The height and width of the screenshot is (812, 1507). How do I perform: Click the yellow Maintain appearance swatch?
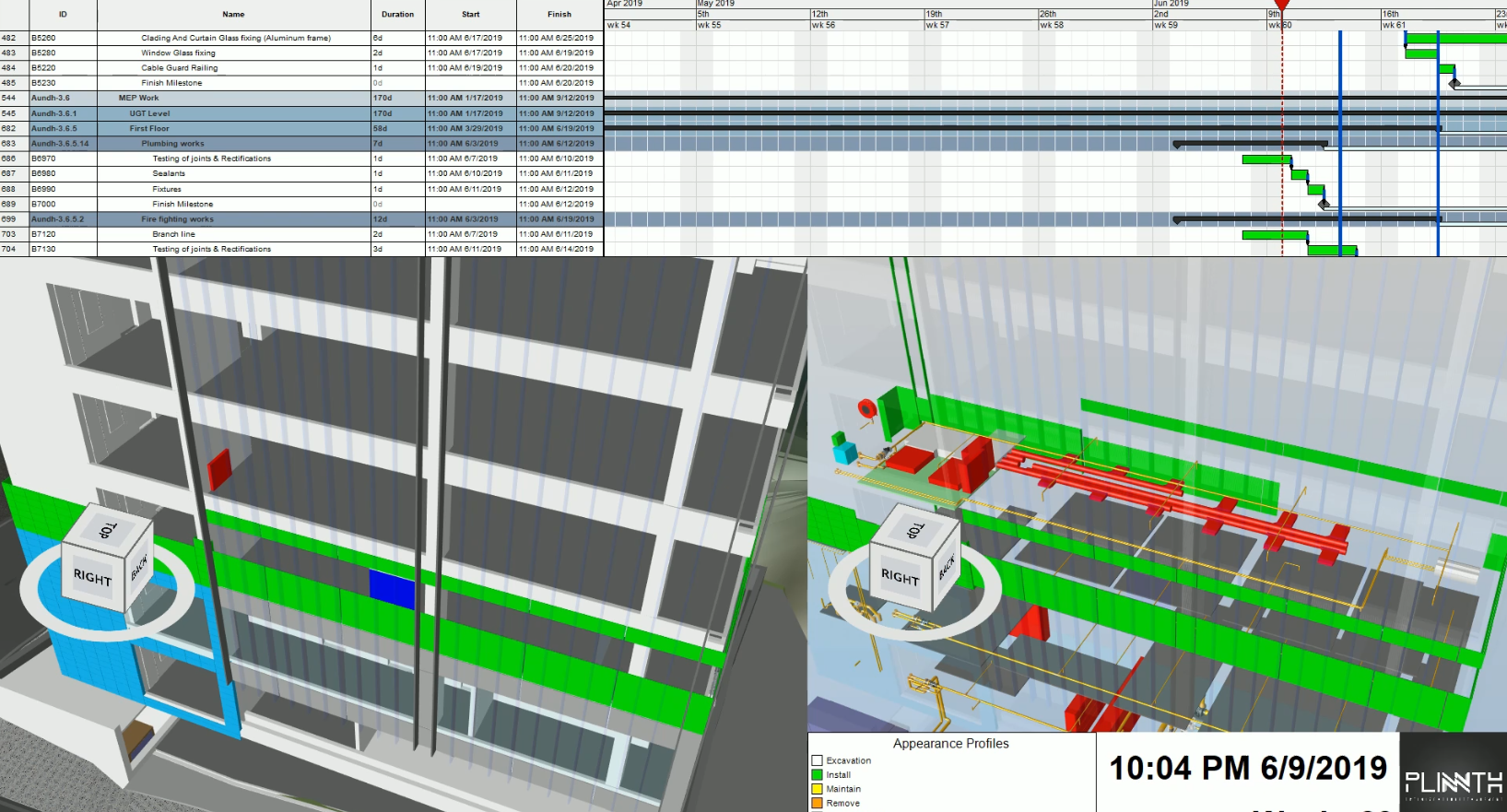coord(817,789)
